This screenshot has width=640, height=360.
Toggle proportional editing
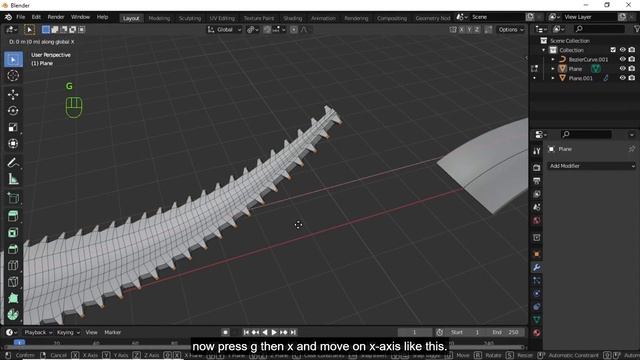click(x=294, y=29)
